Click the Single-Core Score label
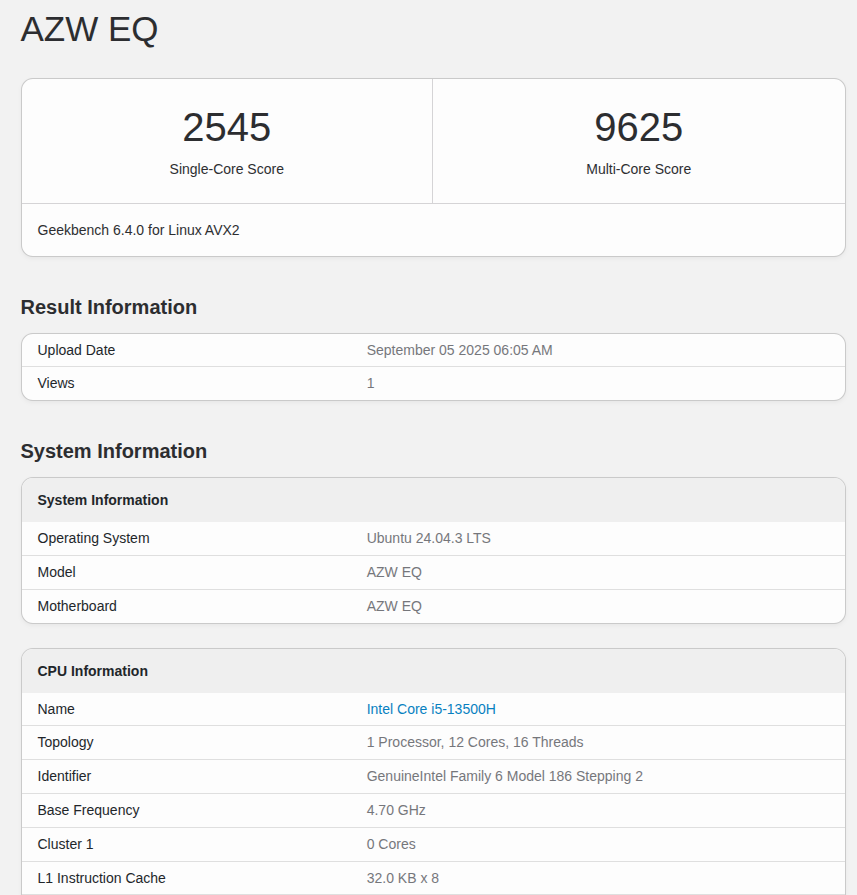This screenshot has height=895, width=857. click(226, 169)
